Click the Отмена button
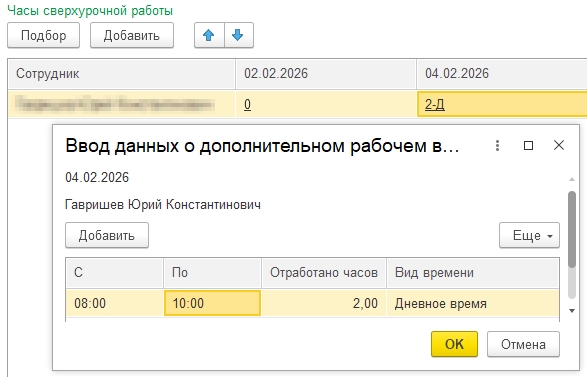 [523, 344]
